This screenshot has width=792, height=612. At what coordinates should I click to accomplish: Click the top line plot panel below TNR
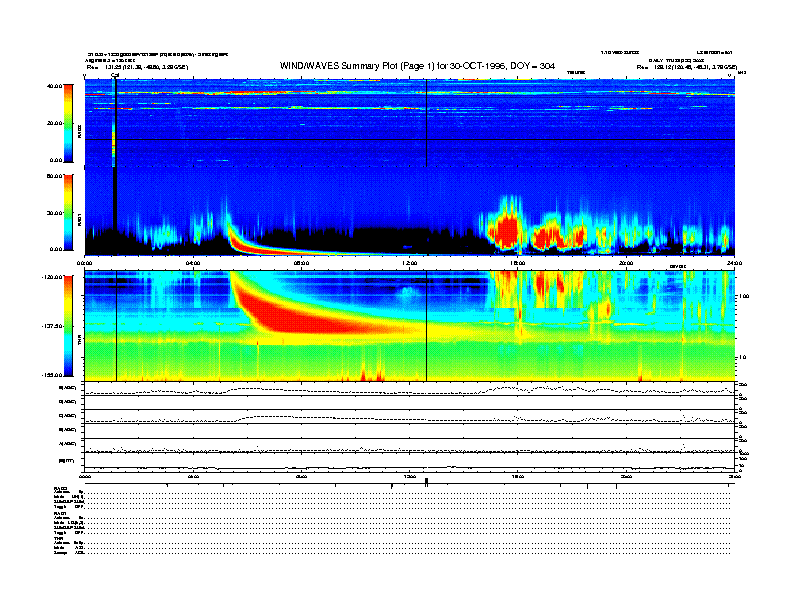tap(410, 390)
